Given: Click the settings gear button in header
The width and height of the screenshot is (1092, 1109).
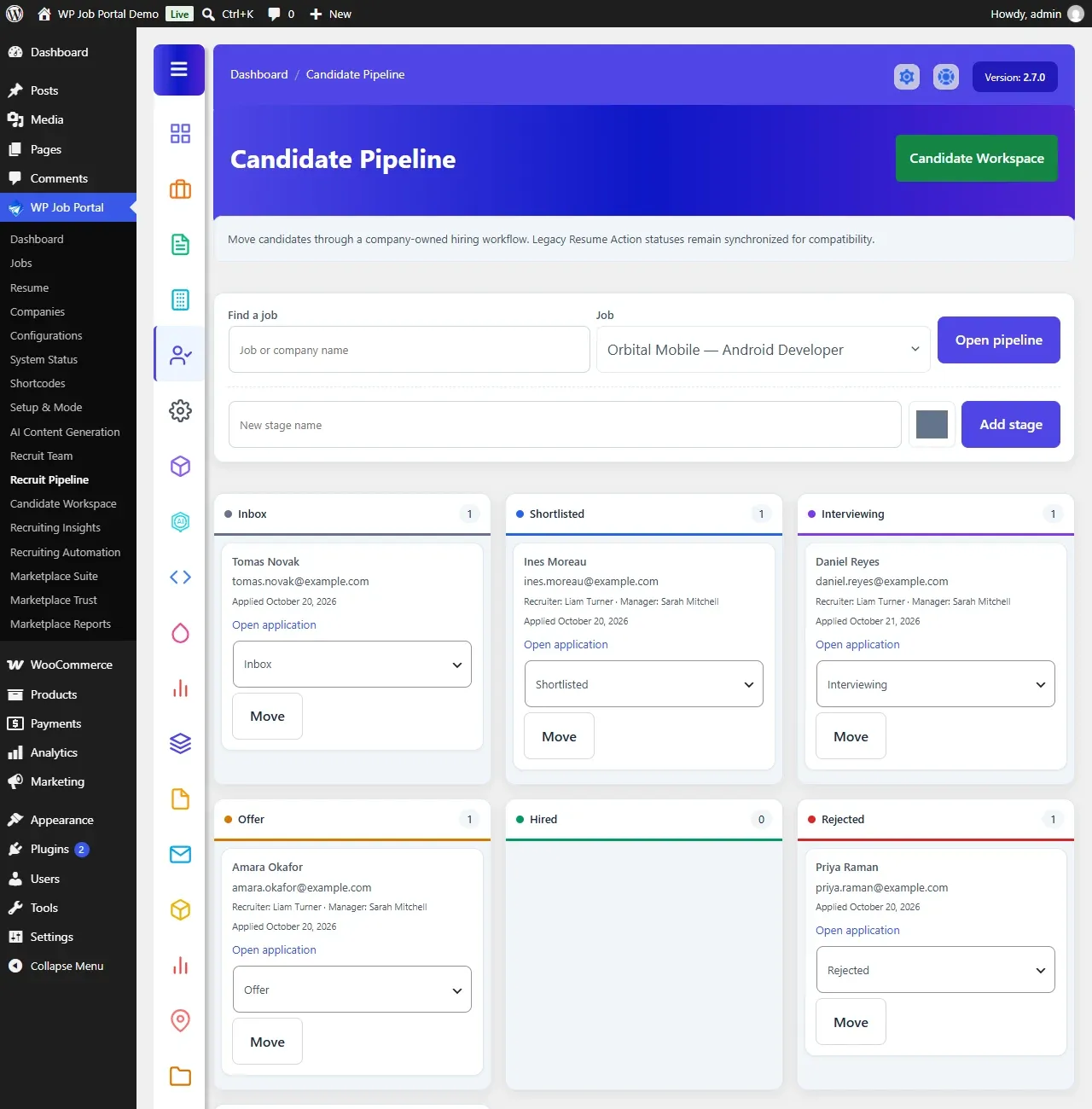Looking at the screenshot, I should coord(907,77).
